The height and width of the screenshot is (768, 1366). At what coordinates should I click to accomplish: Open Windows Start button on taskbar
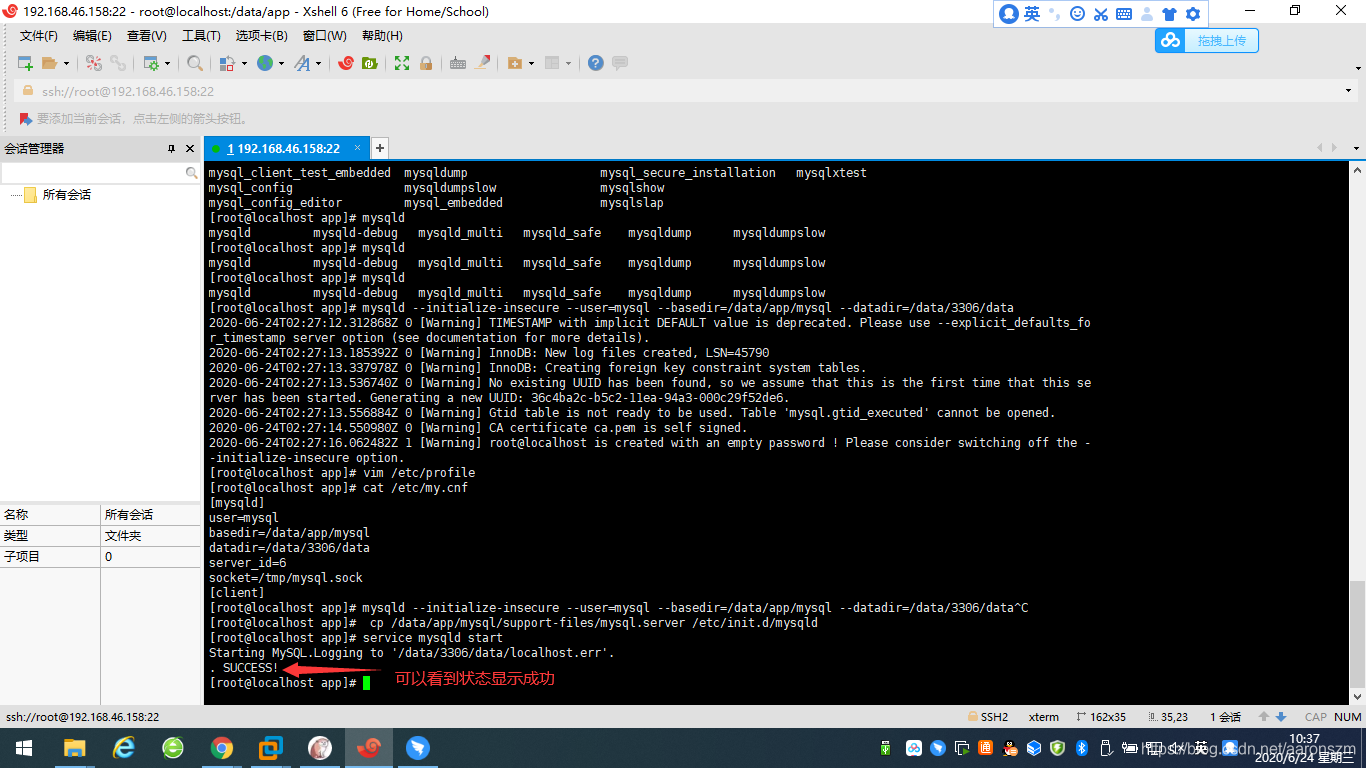pos(23,748)
